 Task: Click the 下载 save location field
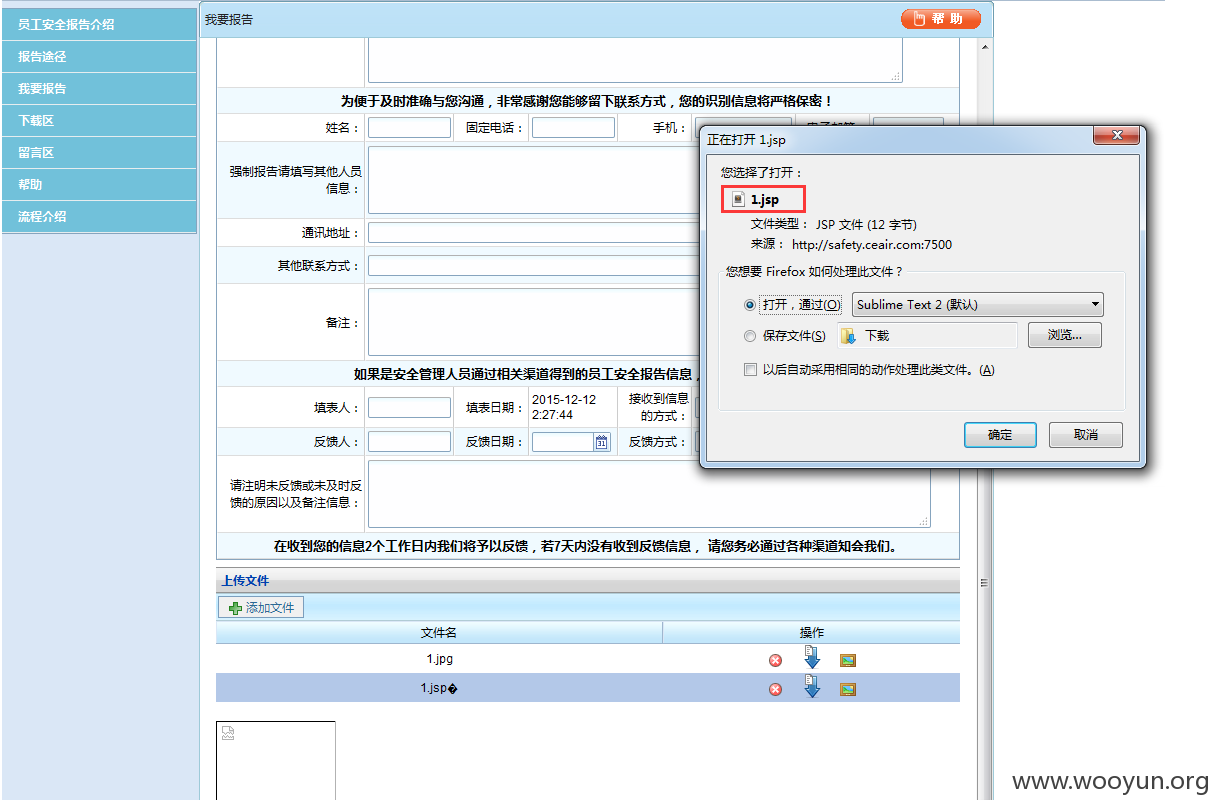click(925, 336)
